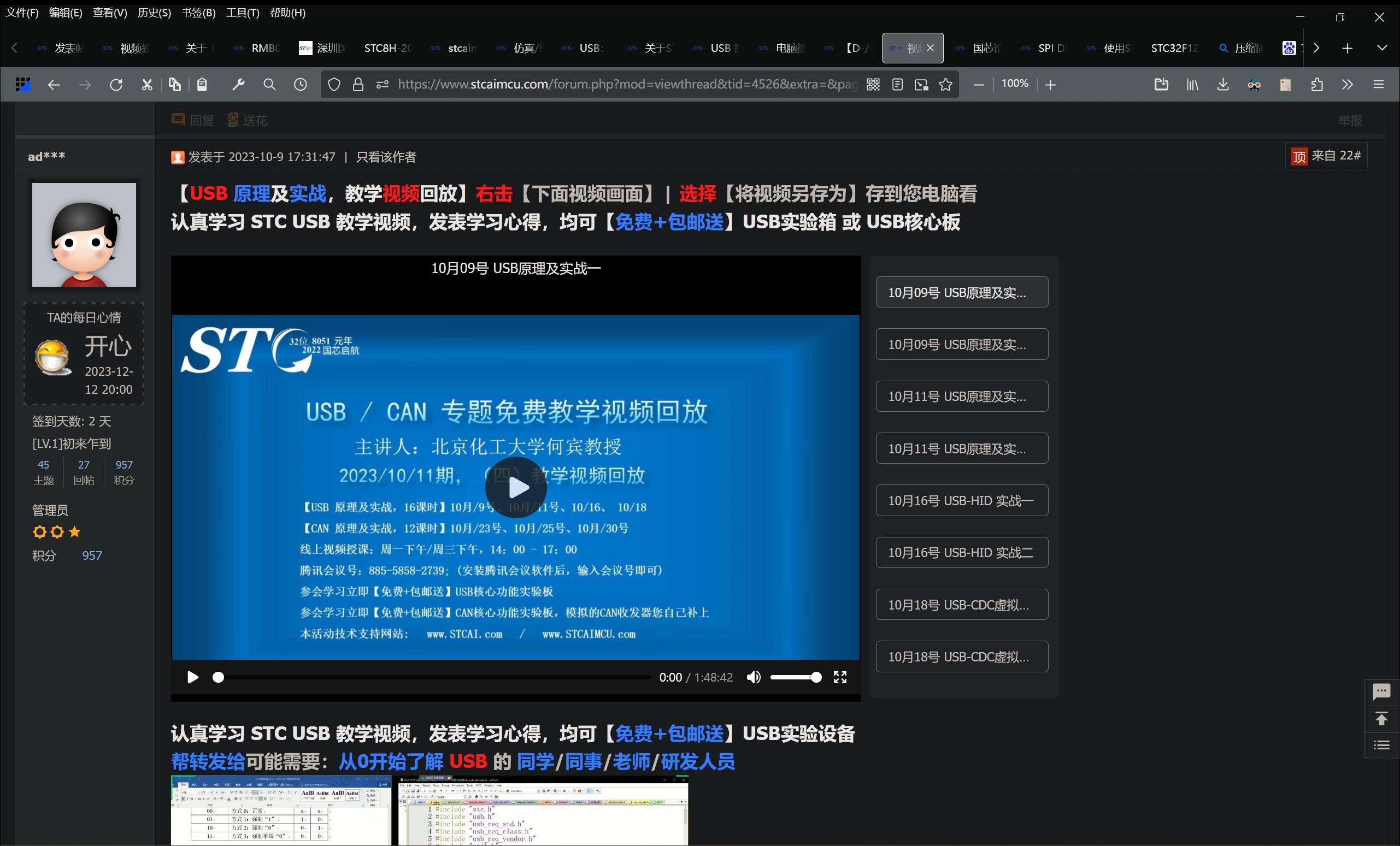Play video with large center button
1400x846 pixels.
tap(516, 487)
